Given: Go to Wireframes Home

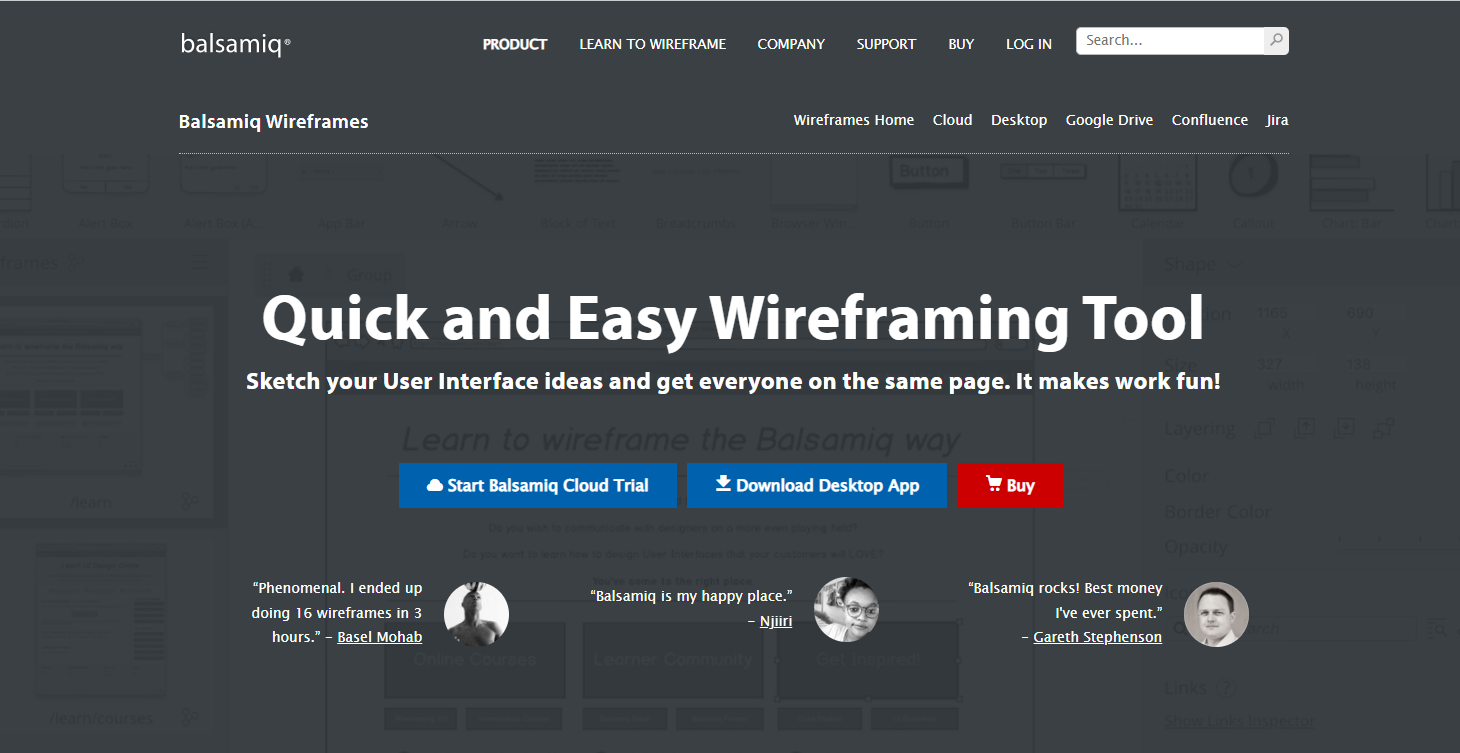Looking at the screenshot, I should coord(854,120).
